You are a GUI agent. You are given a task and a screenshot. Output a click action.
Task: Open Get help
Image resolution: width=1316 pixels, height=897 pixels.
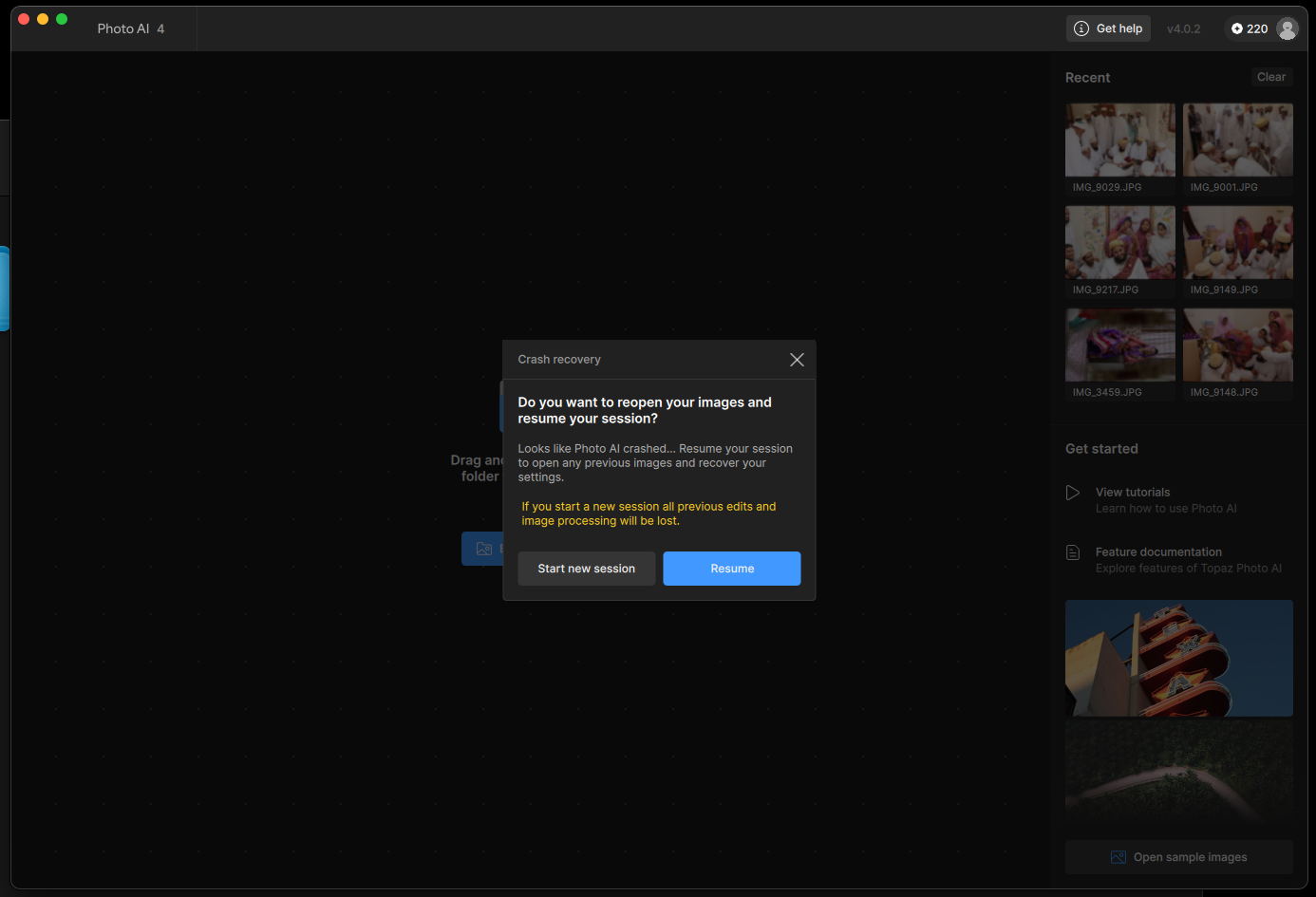1108,28
